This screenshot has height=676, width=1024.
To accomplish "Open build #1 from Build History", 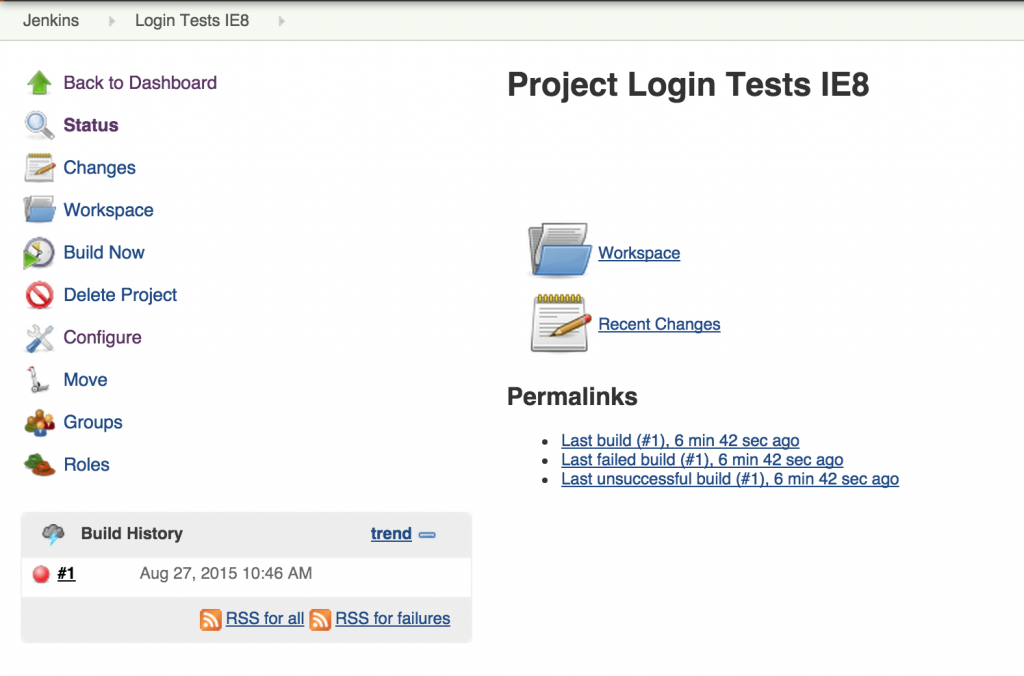I will click(66, 573).
